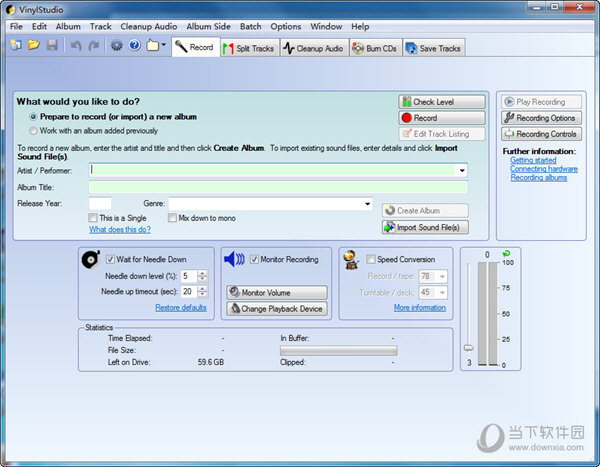This screenshot has height=467, width=600.
Task: Open the File menu
Action: point(16,26)
